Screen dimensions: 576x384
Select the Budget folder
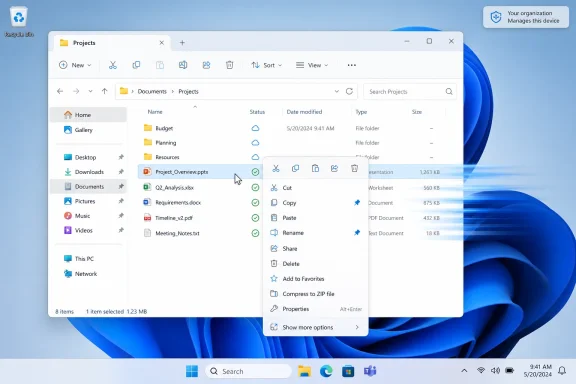pyautogui.click(x=164, y=128)
